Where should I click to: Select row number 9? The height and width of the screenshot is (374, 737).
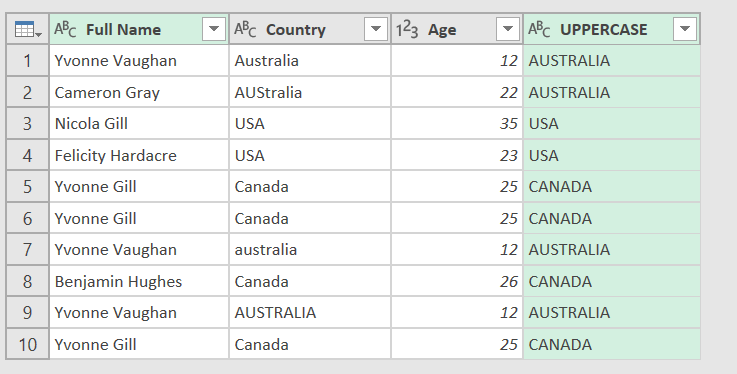coord(28,312)
